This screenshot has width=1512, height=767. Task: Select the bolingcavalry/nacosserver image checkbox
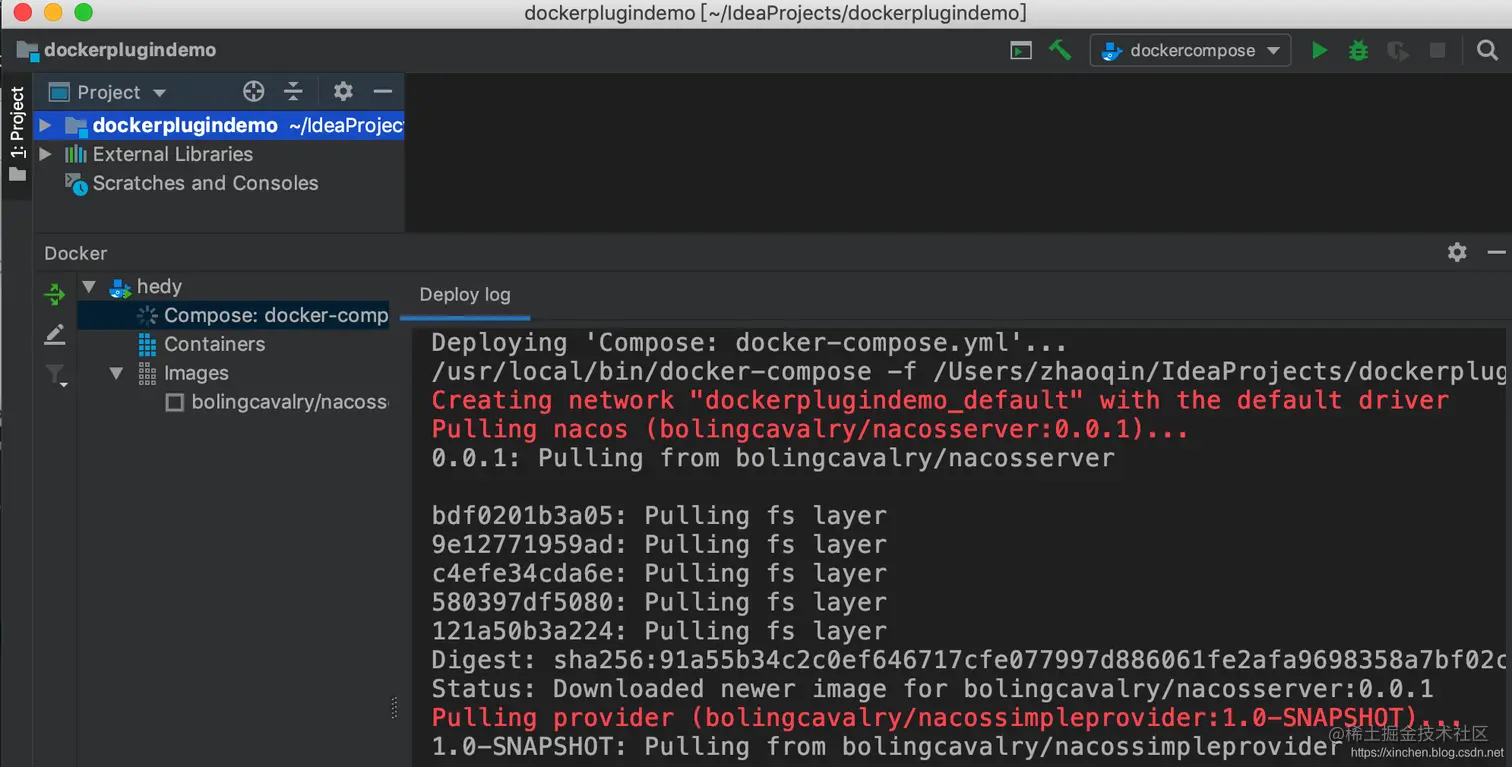tap(174, 402)
